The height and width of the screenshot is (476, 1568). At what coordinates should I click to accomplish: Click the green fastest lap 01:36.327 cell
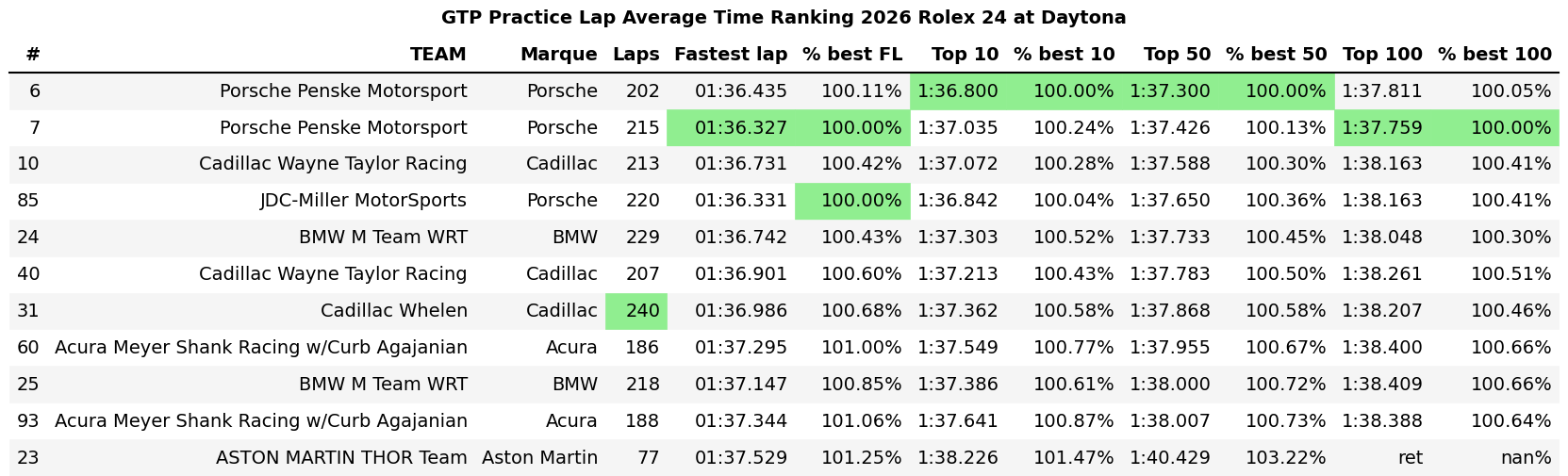coord(740,128)
